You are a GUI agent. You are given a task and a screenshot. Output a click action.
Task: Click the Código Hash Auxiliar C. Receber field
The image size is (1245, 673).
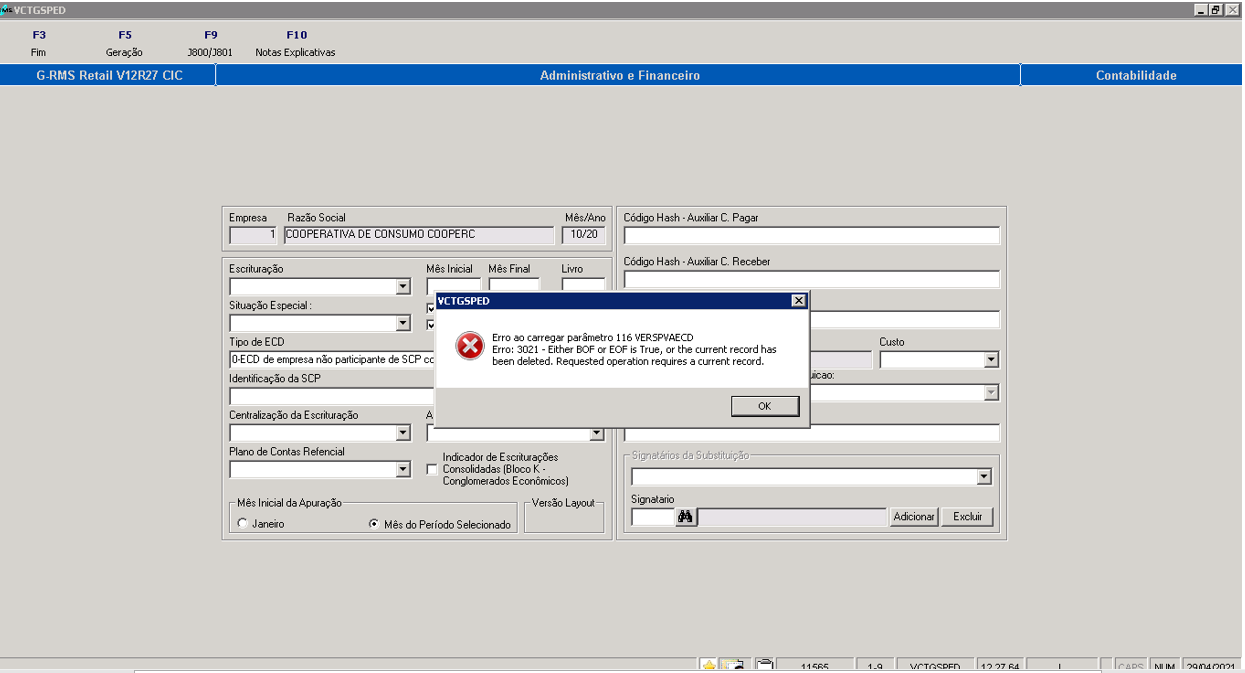[811, 279]
